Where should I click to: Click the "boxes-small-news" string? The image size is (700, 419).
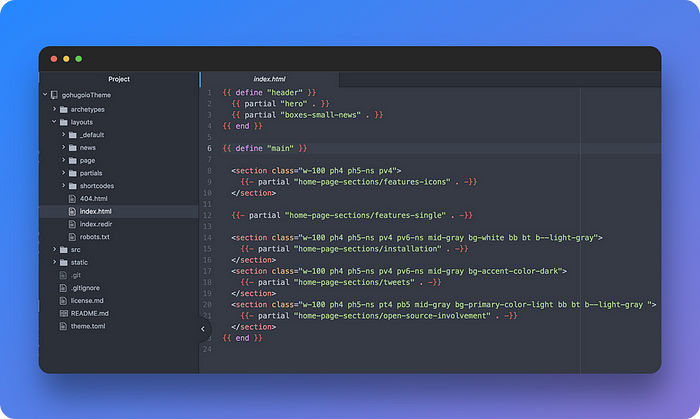click(321, 115)
